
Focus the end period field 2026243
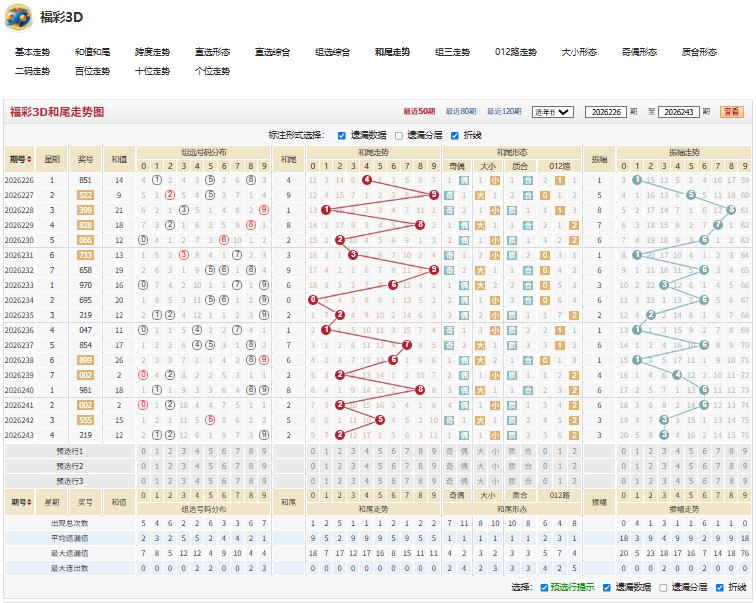678,112
